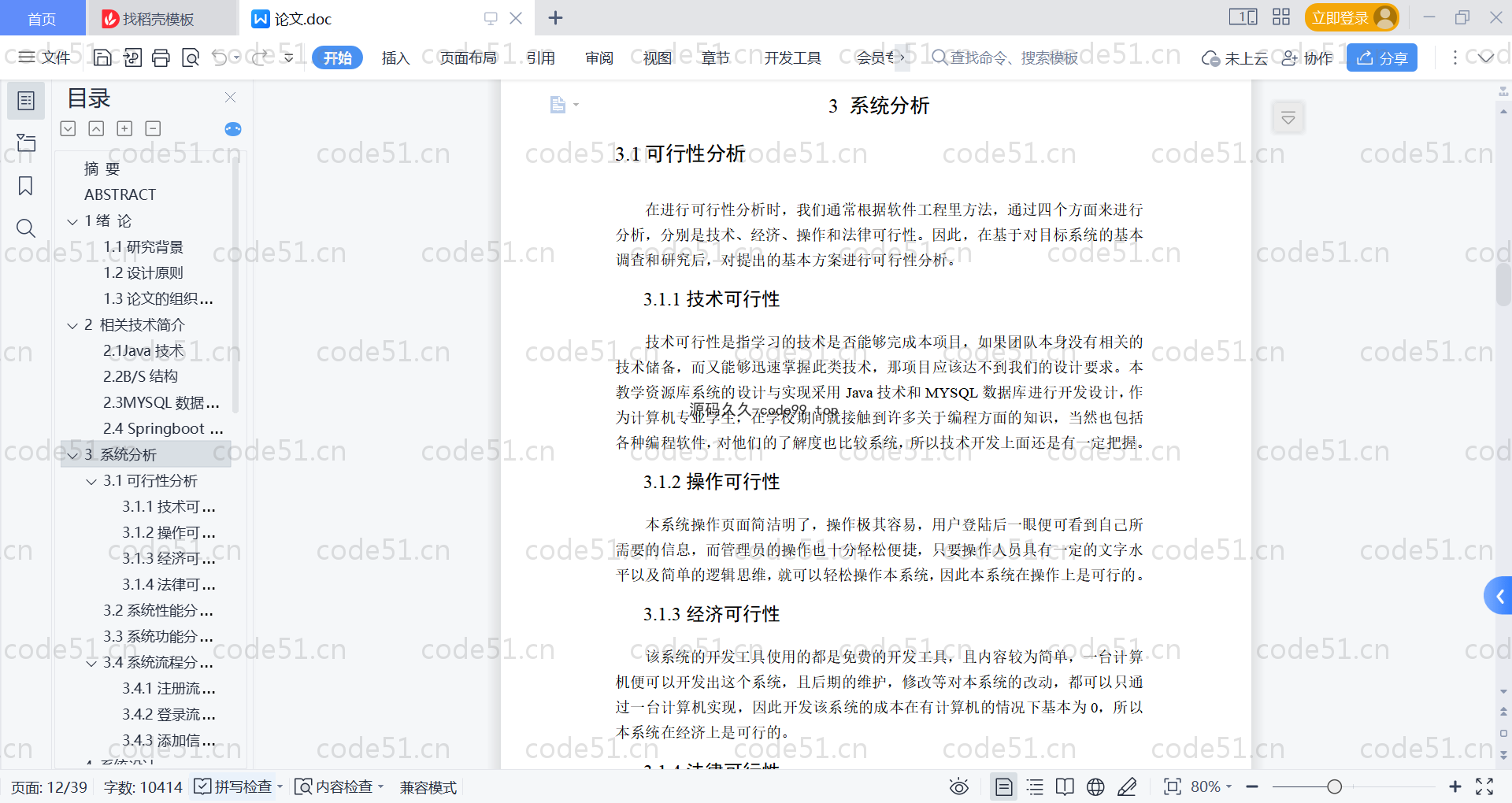Expand the ribbon collapse chevron
1512x803 pixels.
click(1486, 57)
